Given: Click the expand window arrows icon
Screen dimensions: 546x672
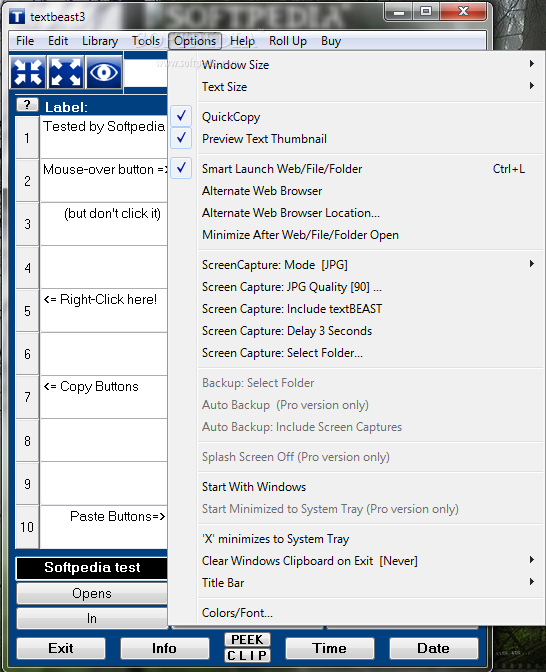Looking at the screenshot, I should coord(66,72).
